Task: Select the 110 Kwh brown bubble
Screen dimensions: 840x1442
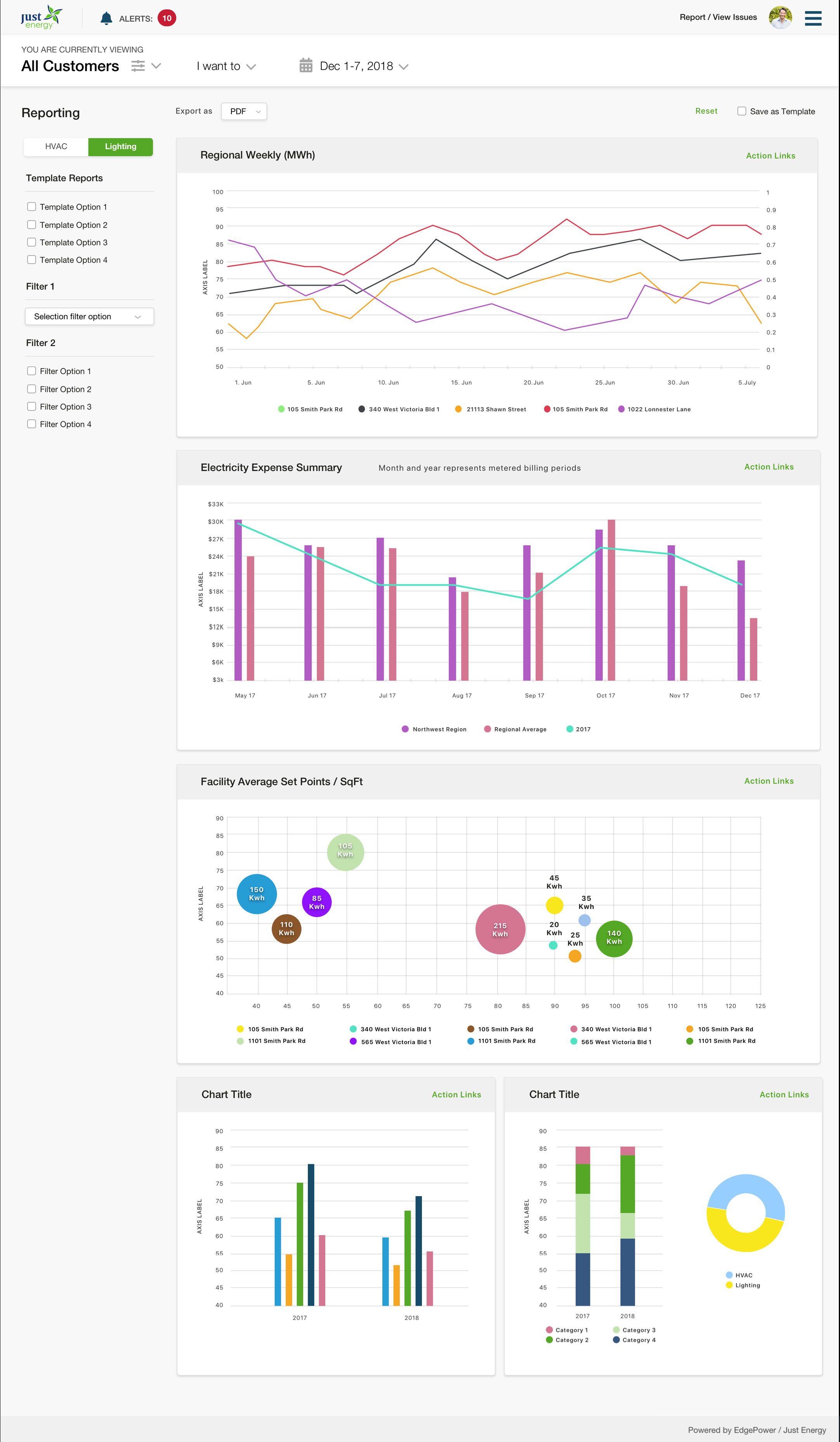Action: coord(286,929)
